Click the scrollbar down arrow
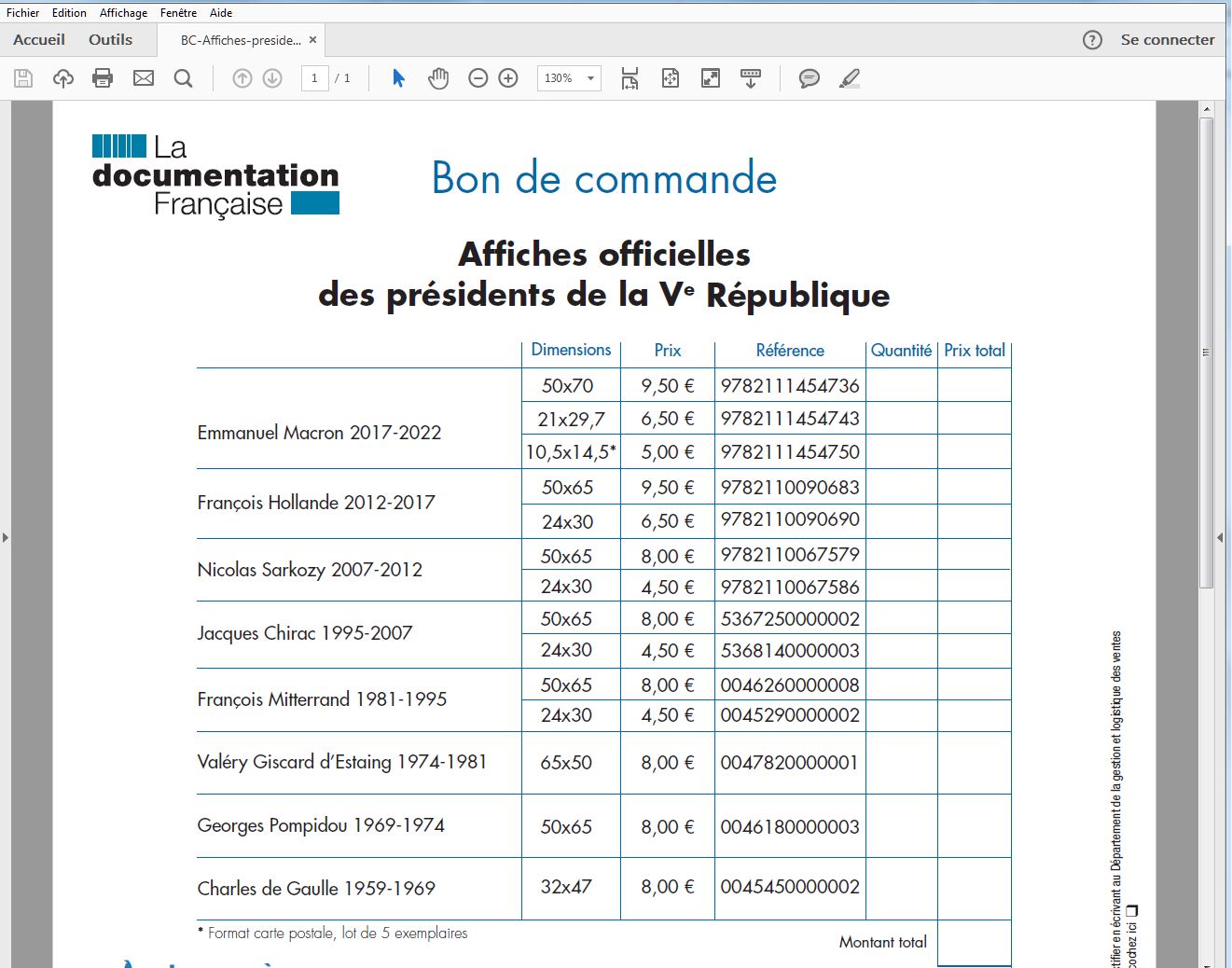Screen dimensions: 1232x968 click(x=1206, y=962)
